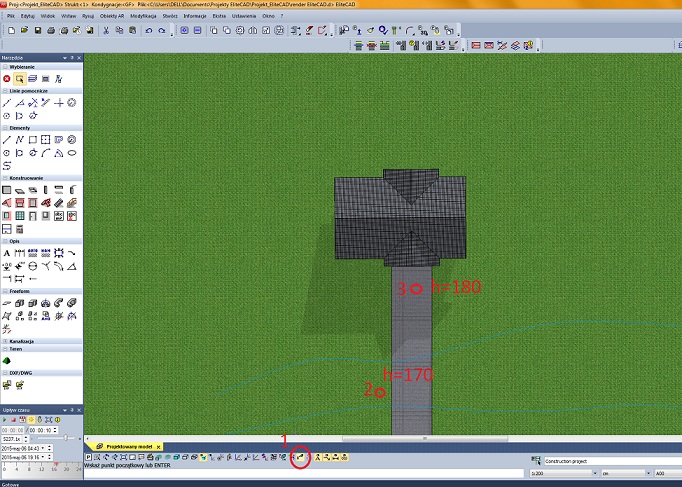
Task: Click the first wall tool in Konstruowanie
Action: point(7,190)
